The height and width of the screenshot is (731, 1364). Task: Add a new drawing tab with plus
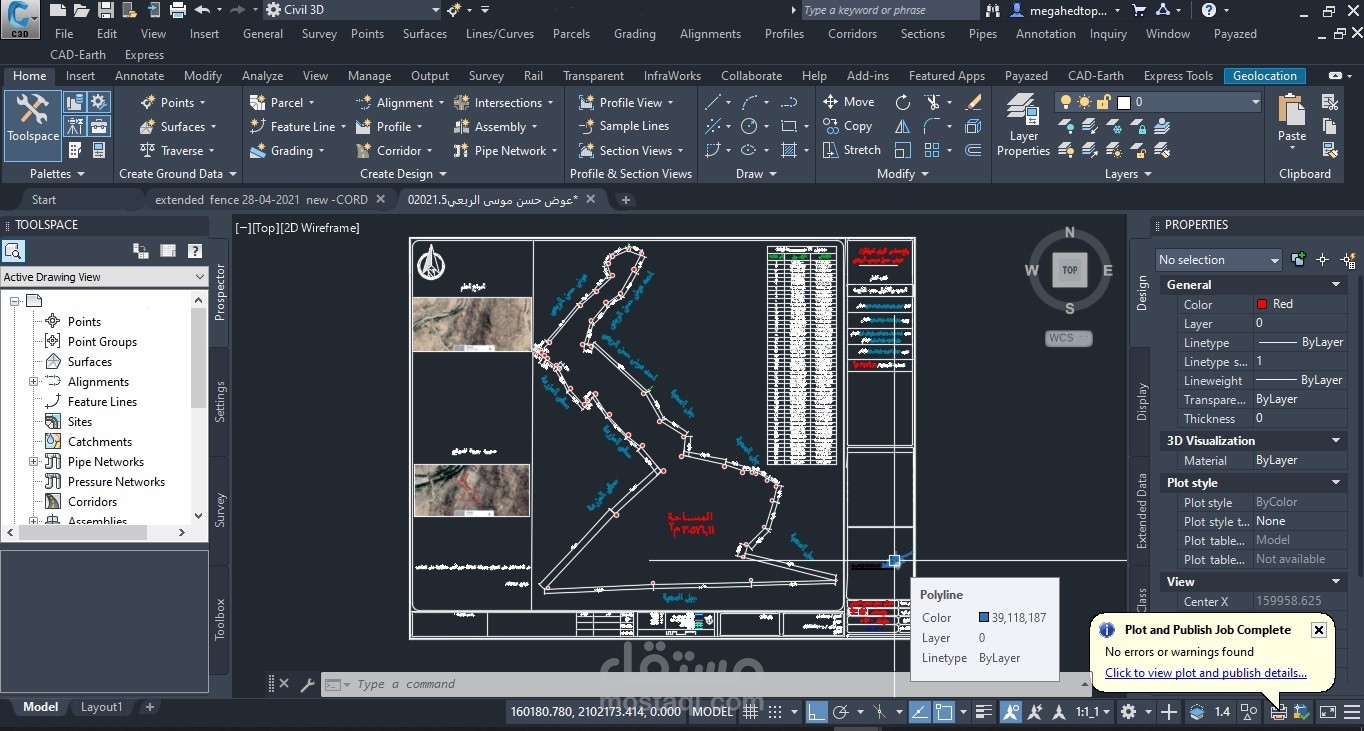tap(626, 200)
